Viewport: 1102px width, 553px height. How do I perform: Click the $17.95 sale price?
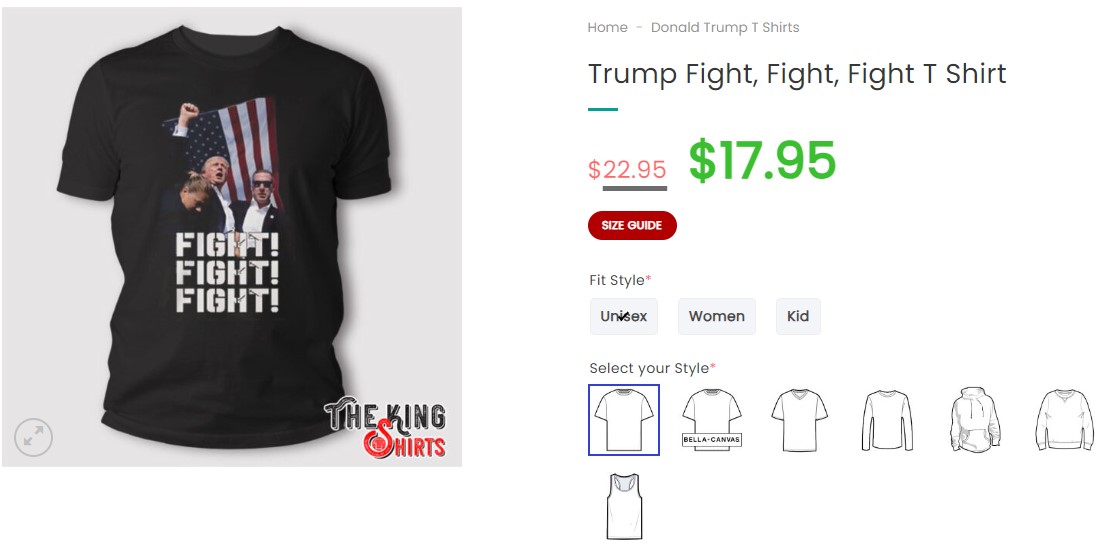(x=762, y=160)
